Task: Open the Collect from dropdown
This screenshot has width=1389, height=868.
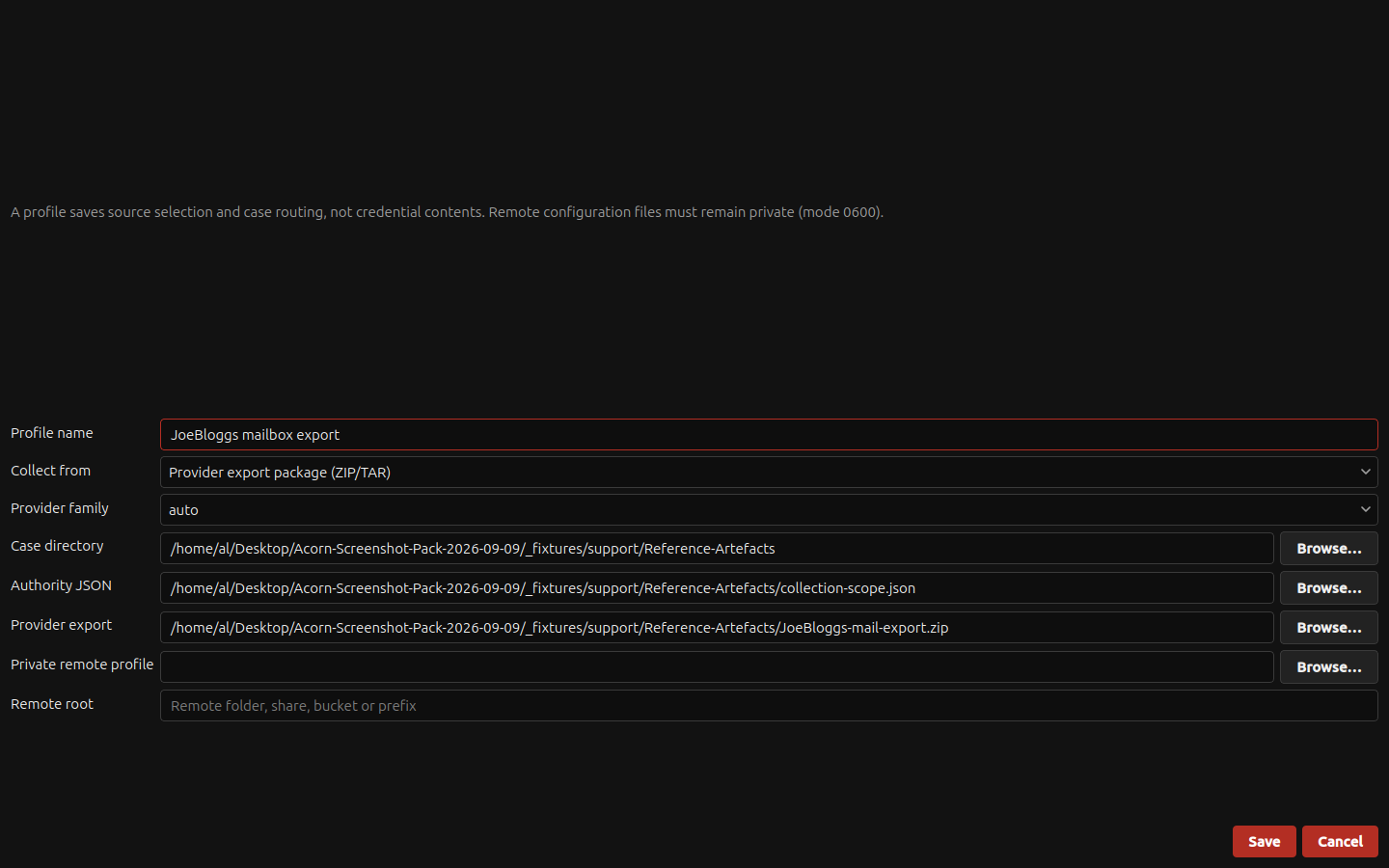Action: click(769, 473)
